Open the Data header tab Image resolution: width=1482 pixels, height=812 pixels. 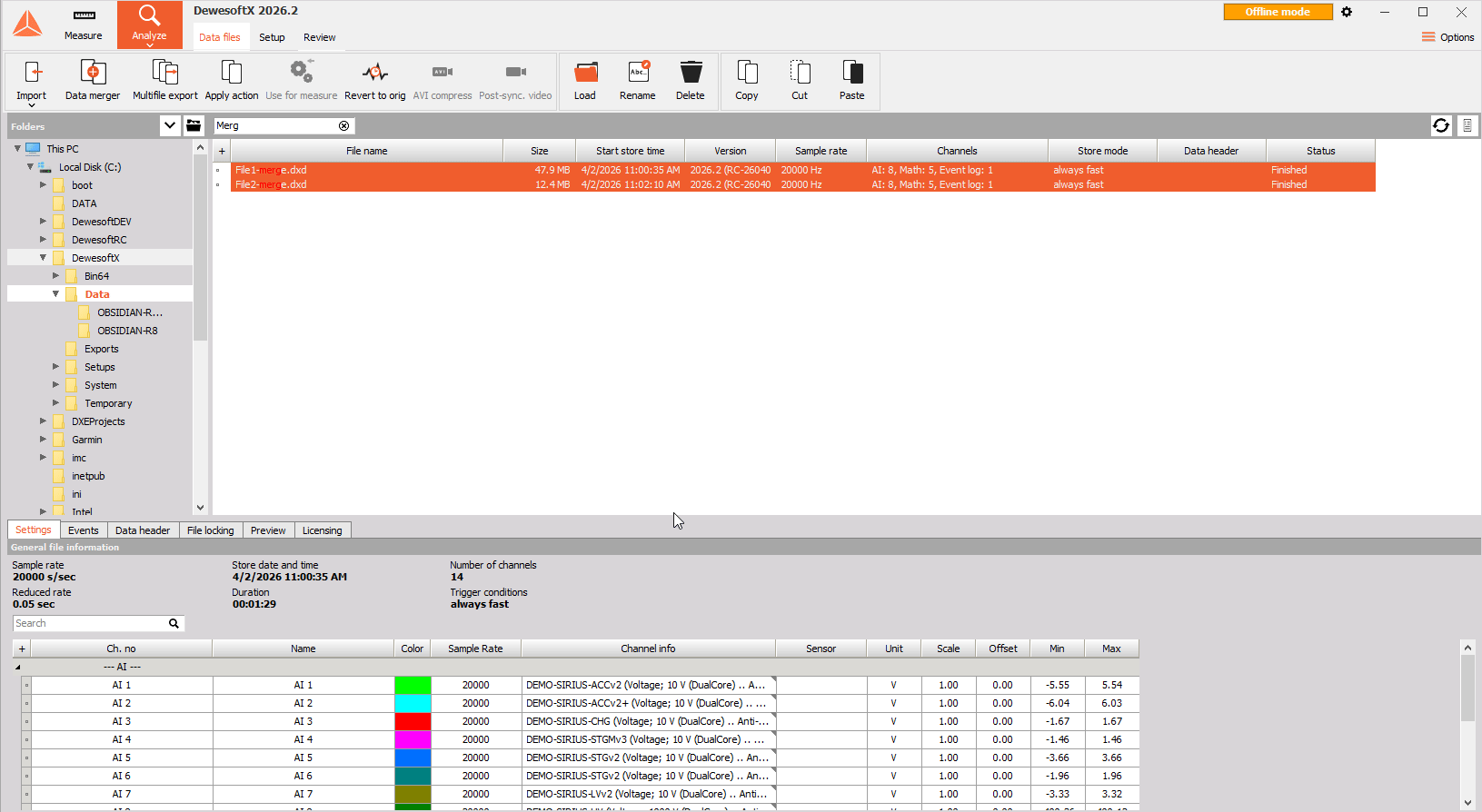[143, 530]
